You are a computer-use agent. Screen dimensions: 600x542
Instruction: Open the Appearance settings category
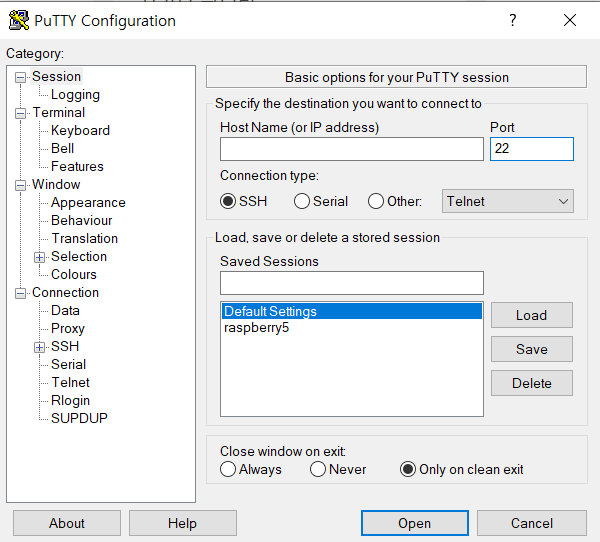[88, 202]
